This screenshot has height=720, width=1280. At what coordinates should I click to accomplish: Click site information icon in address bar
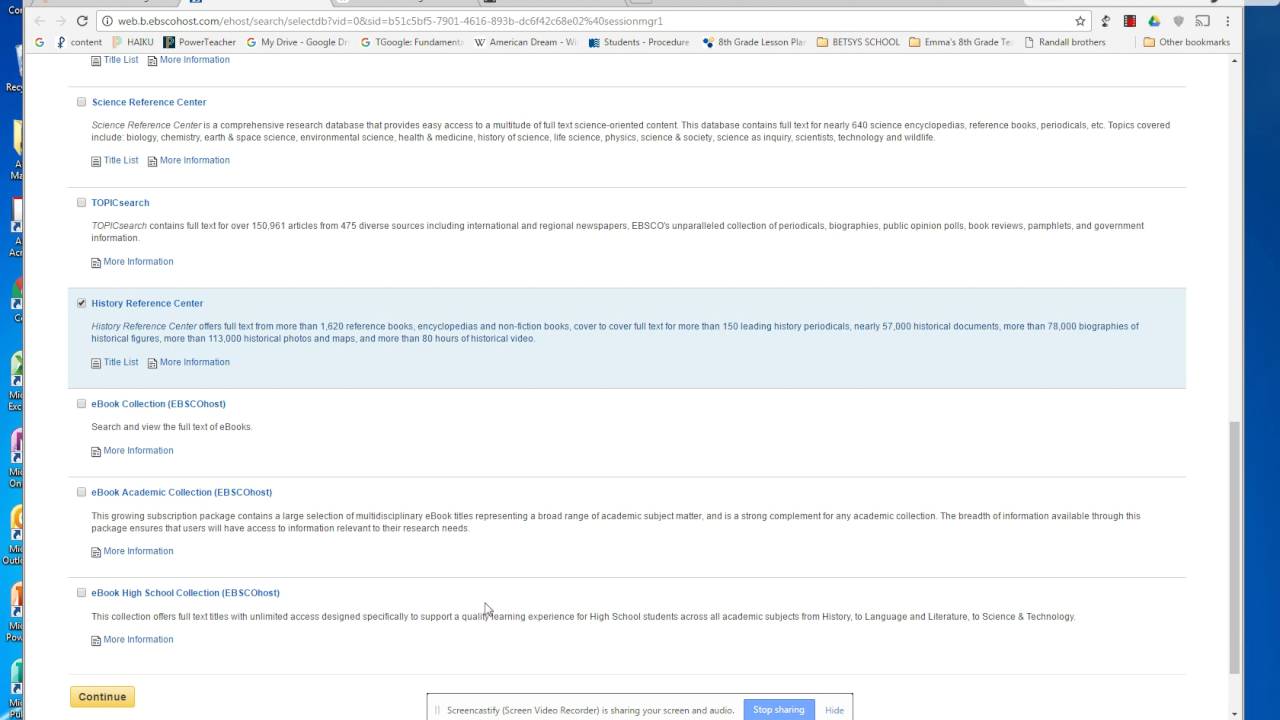click(x=107, y=21)
